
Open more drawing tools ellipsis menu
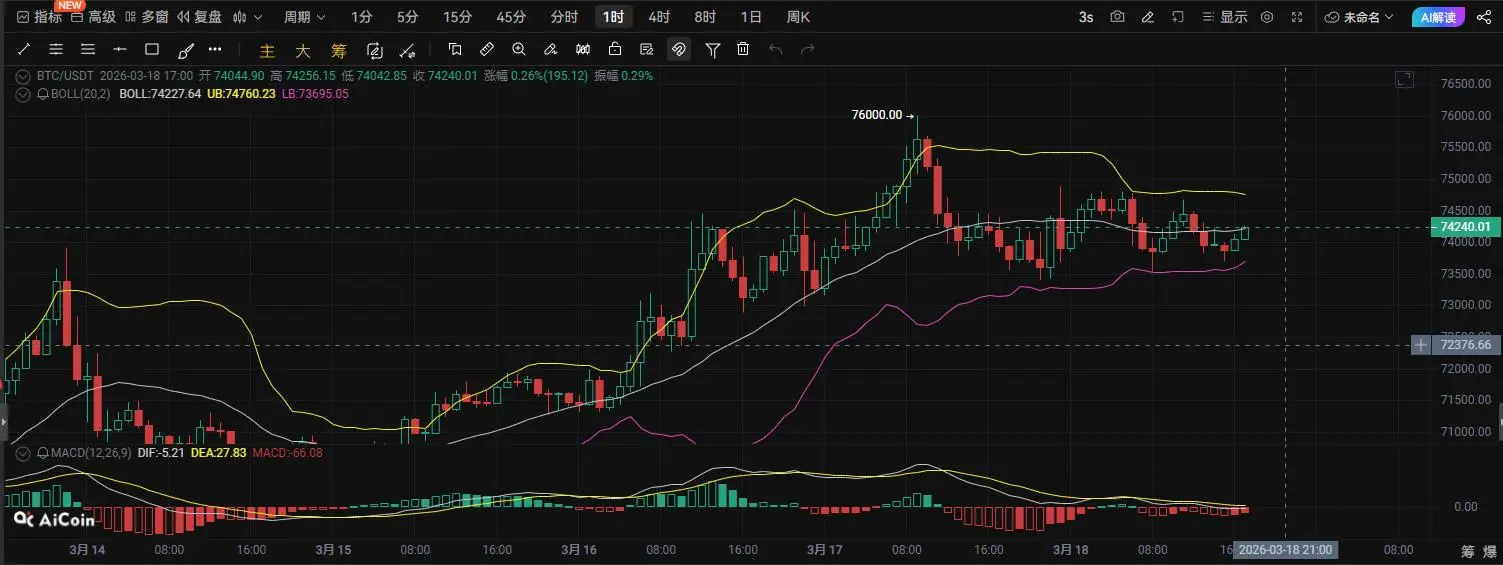coord(215,49)
